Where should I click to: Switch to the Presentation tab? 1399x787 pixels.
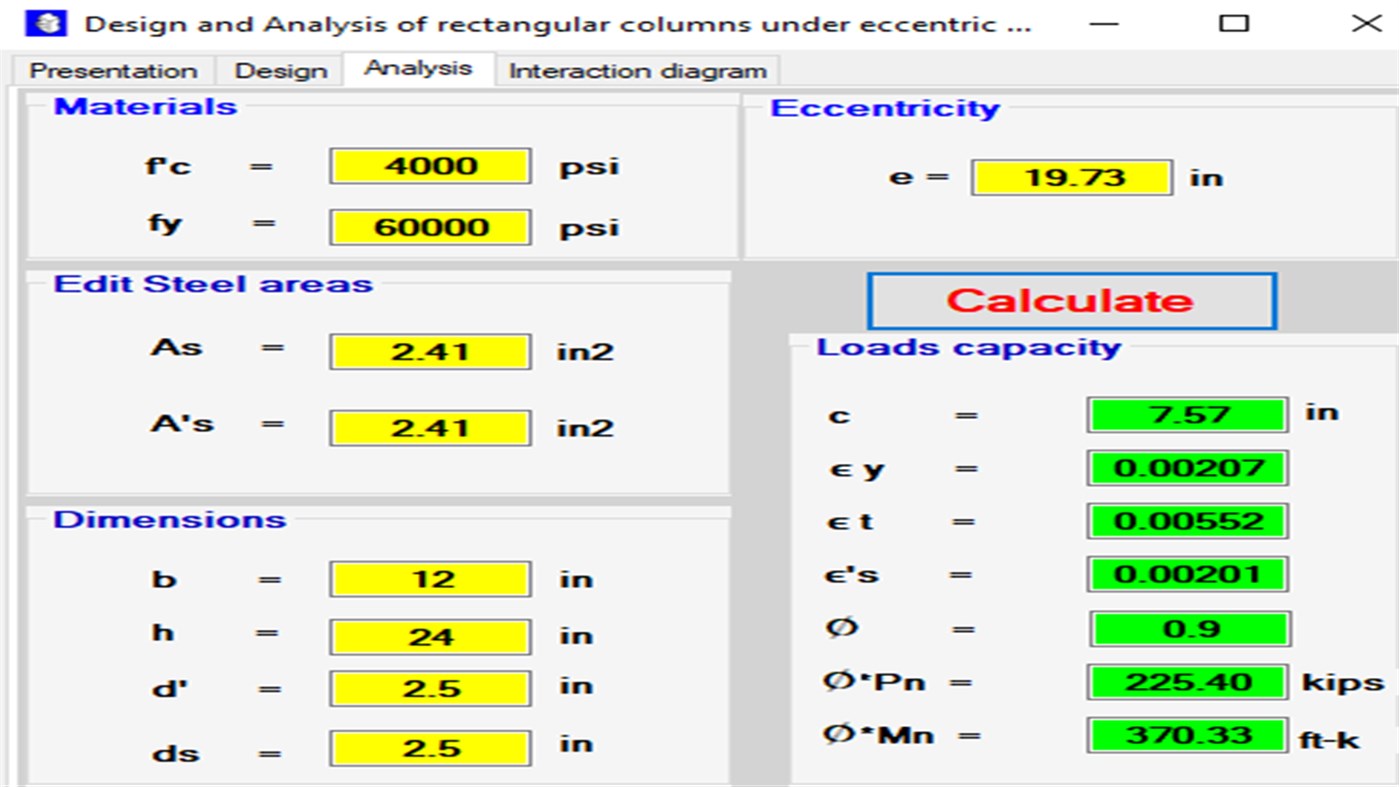(112, 70)
